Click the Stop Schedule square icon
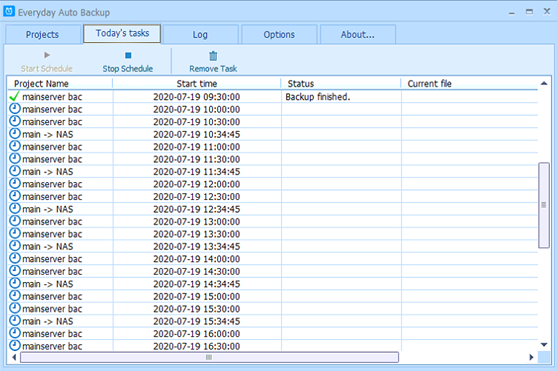Image resolution: width=557 pixels, height=371 pixels. [128, 55]
